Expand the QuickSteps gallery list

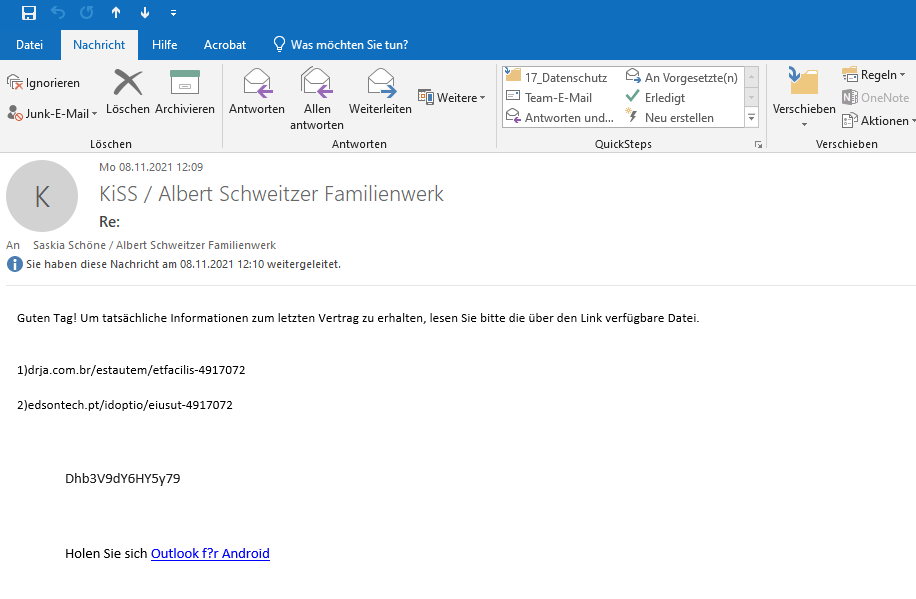[x=751, y=118]
